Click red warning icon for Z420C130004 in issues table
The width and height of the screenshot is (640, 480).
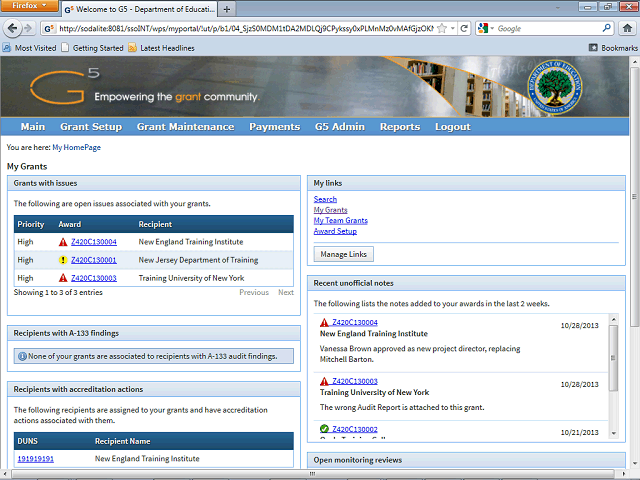[x=63, y=242]
